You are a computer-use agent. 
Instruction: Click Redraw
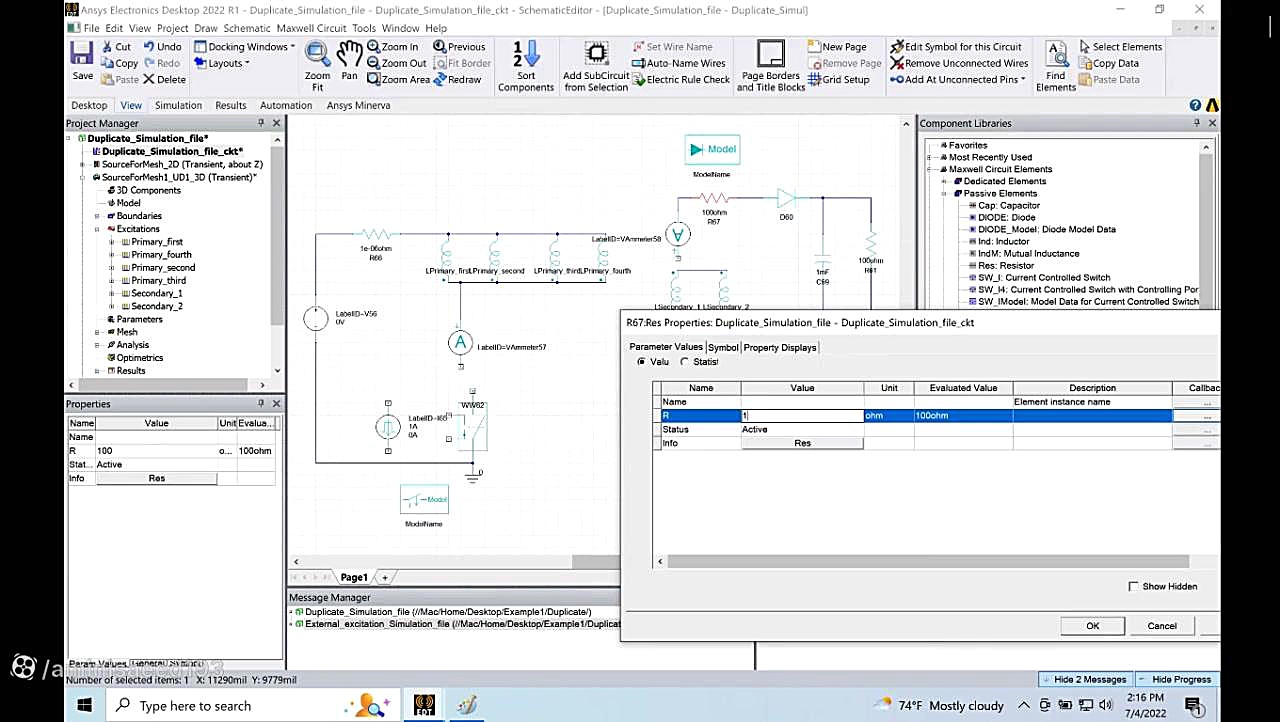click(457, 79)
